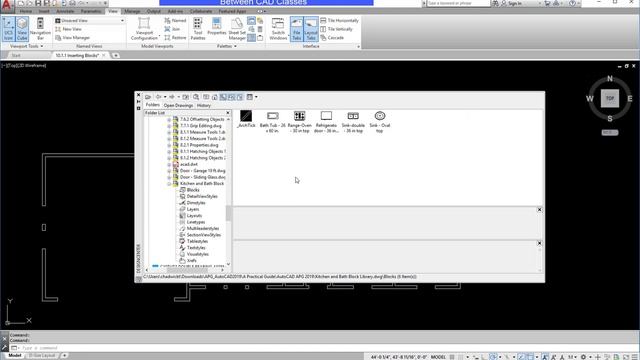Toggle File Tabs in Interface panel

click(297, 29)
